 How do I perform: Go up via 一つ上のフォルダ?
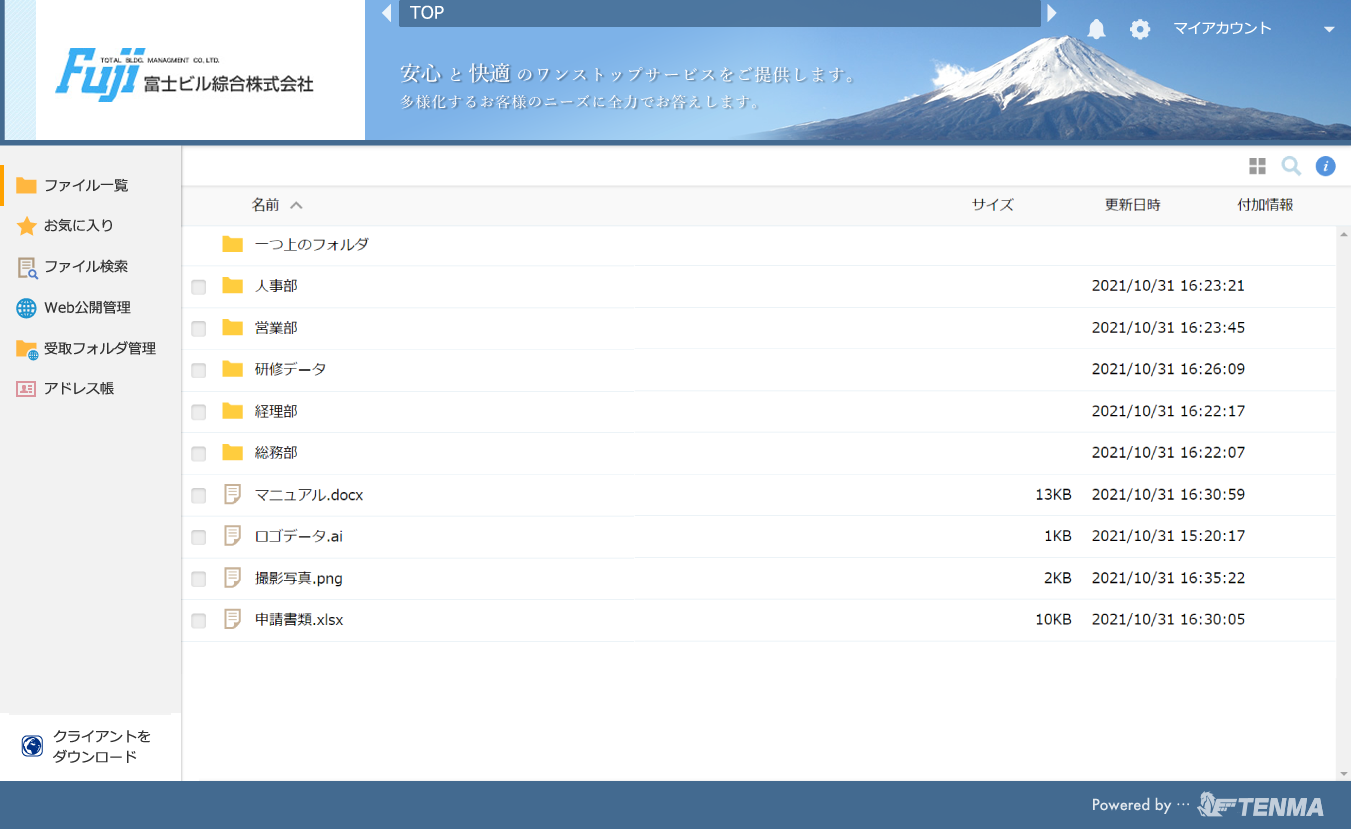click(x=311, y=245)
